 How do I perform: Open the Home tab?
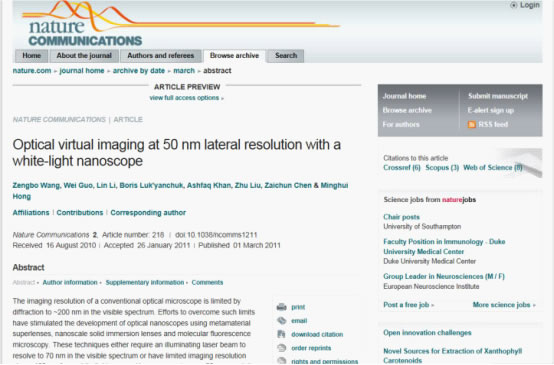click(x=31, y=56)
